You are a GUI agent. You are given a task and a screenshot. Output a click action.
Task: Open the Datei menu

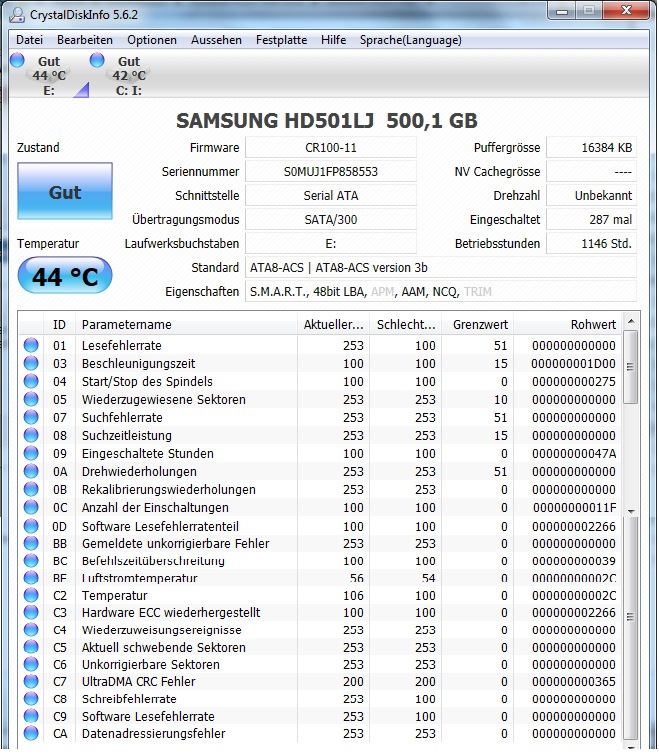pyautogui.click(x=29, y=40)
